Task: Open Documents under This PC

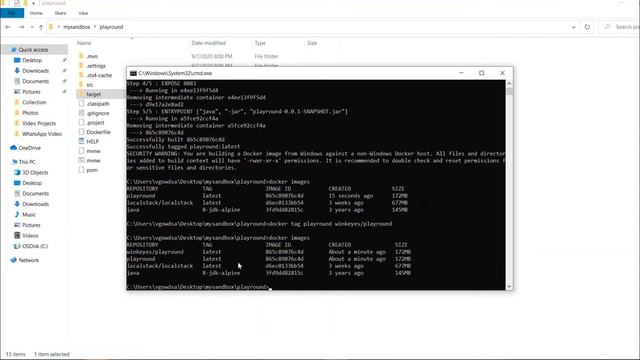Action: click(35, 193)
